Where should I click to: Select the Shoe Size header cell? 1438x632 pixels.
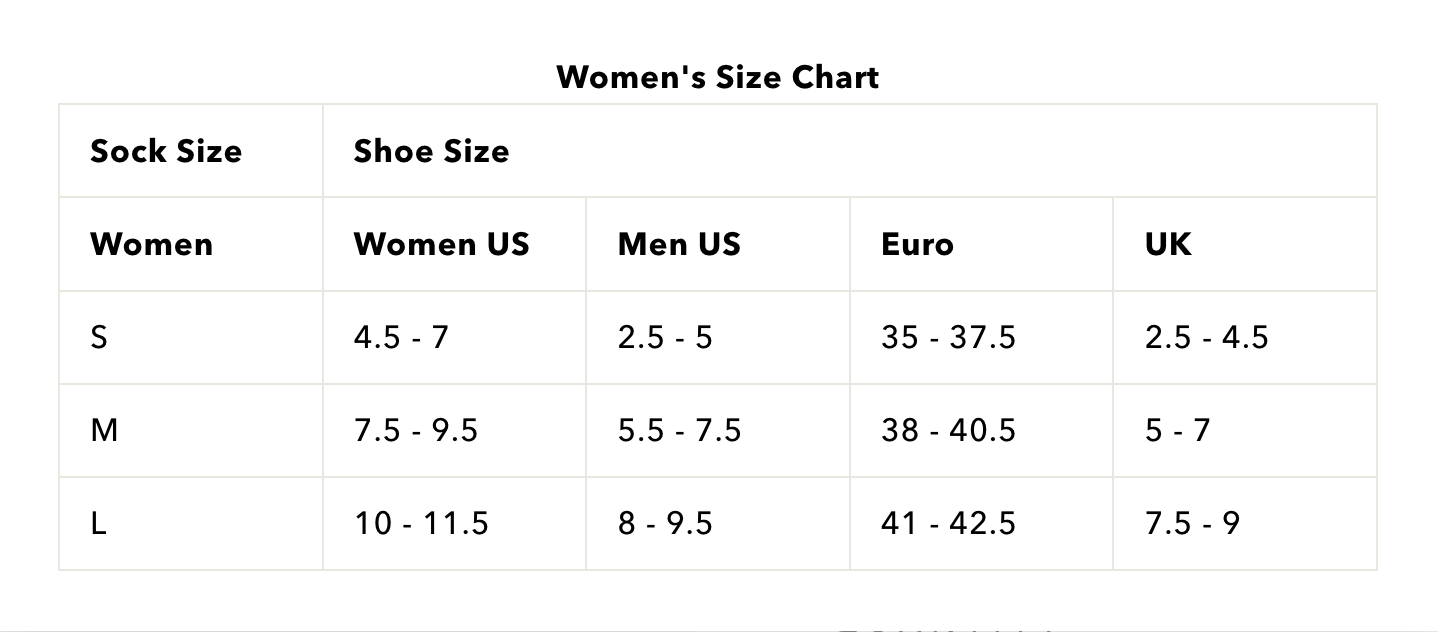(849, 151)
